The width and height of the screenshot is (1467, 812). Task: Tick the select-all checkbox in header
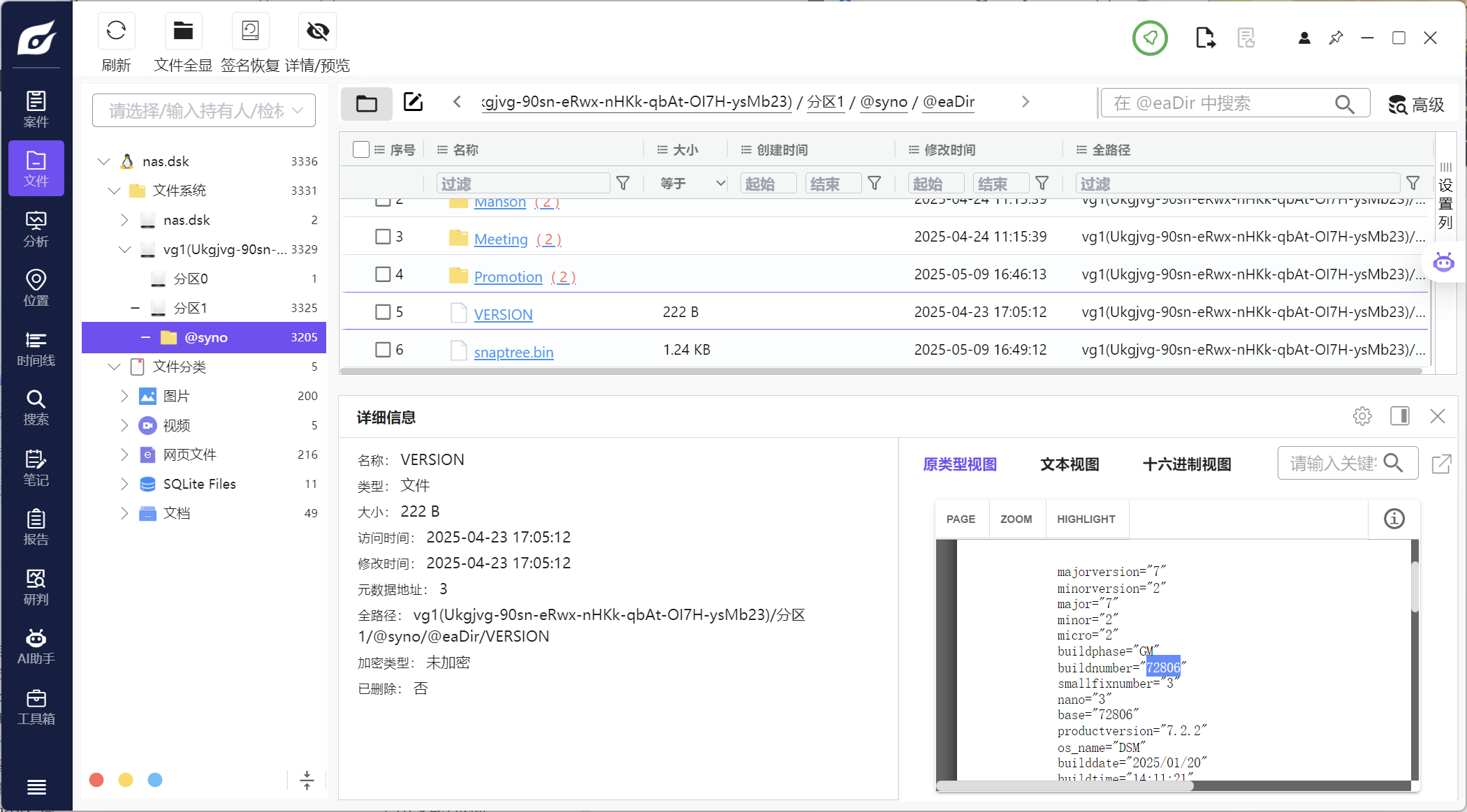coord(360,149)
